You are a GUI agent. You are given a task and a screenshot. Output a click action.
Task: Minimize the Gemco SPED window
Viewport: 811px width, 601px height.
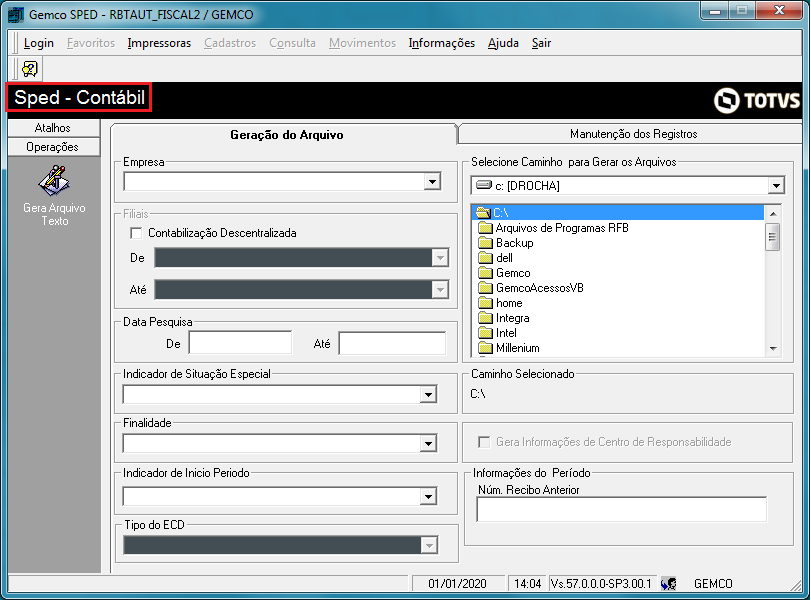pyautogui.click(x=715, y=10)
